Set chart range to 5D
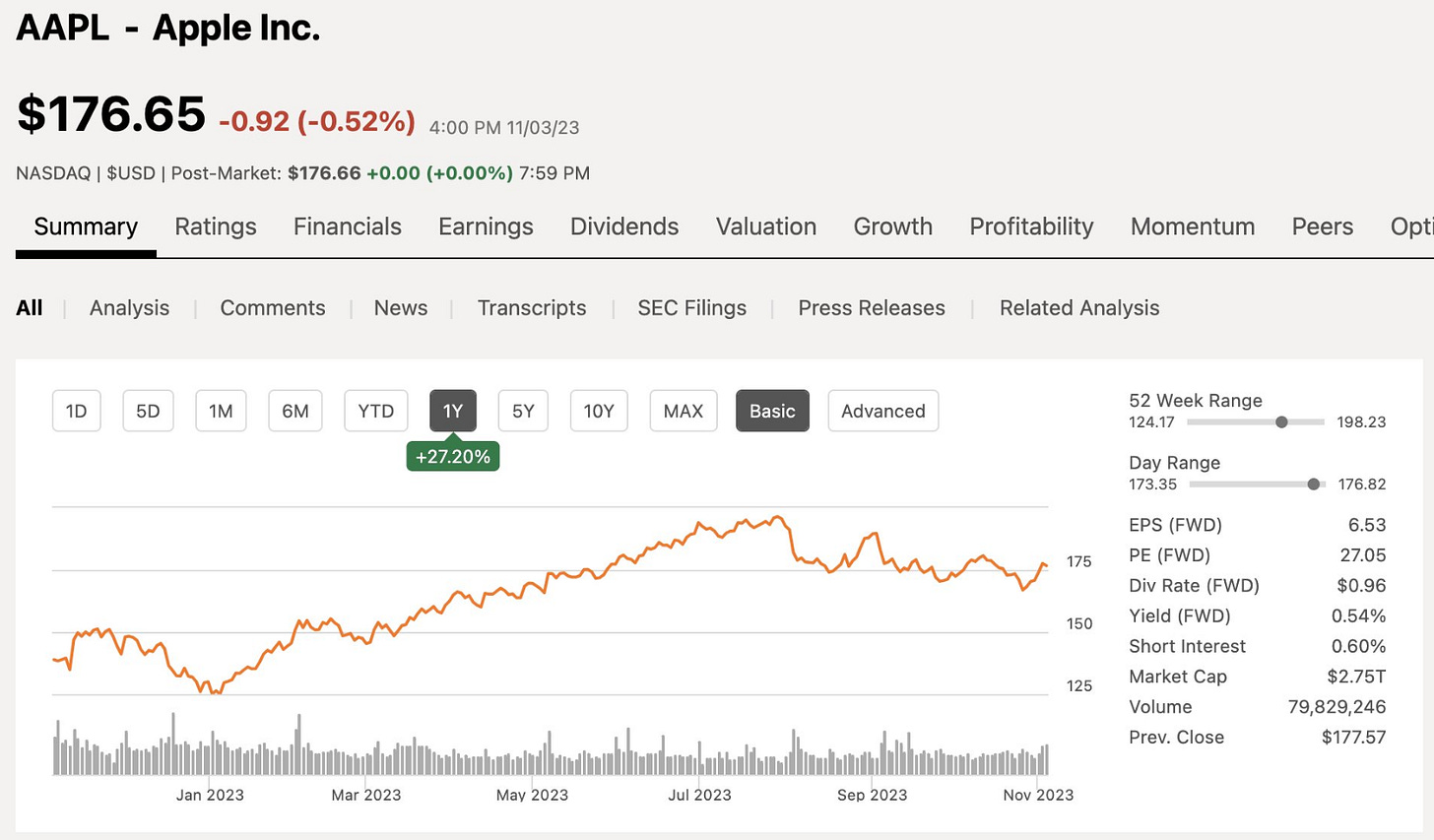 (x=148, y=411)
